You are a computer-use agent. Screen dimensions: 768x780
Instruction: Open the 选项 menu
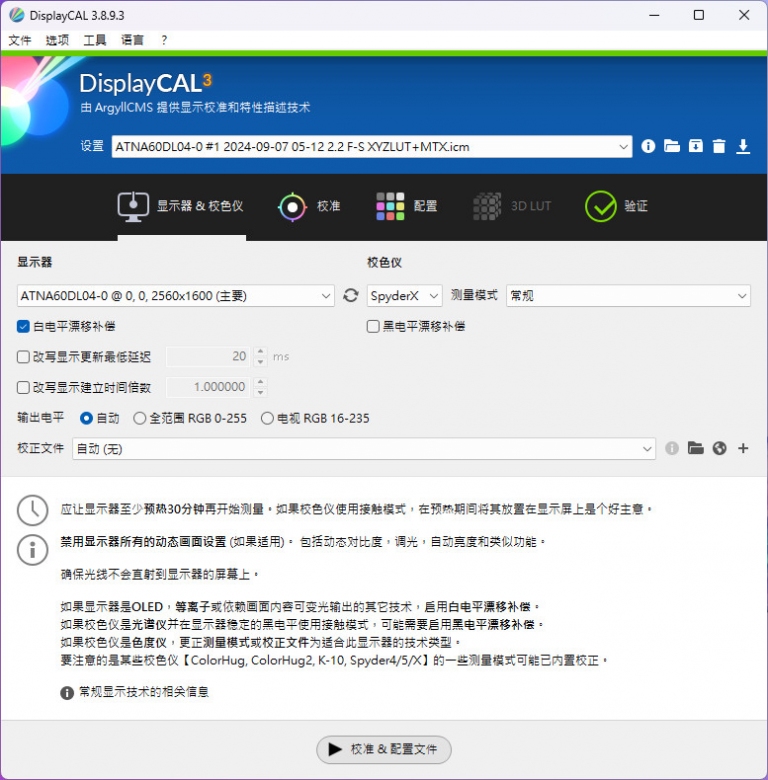57,40
